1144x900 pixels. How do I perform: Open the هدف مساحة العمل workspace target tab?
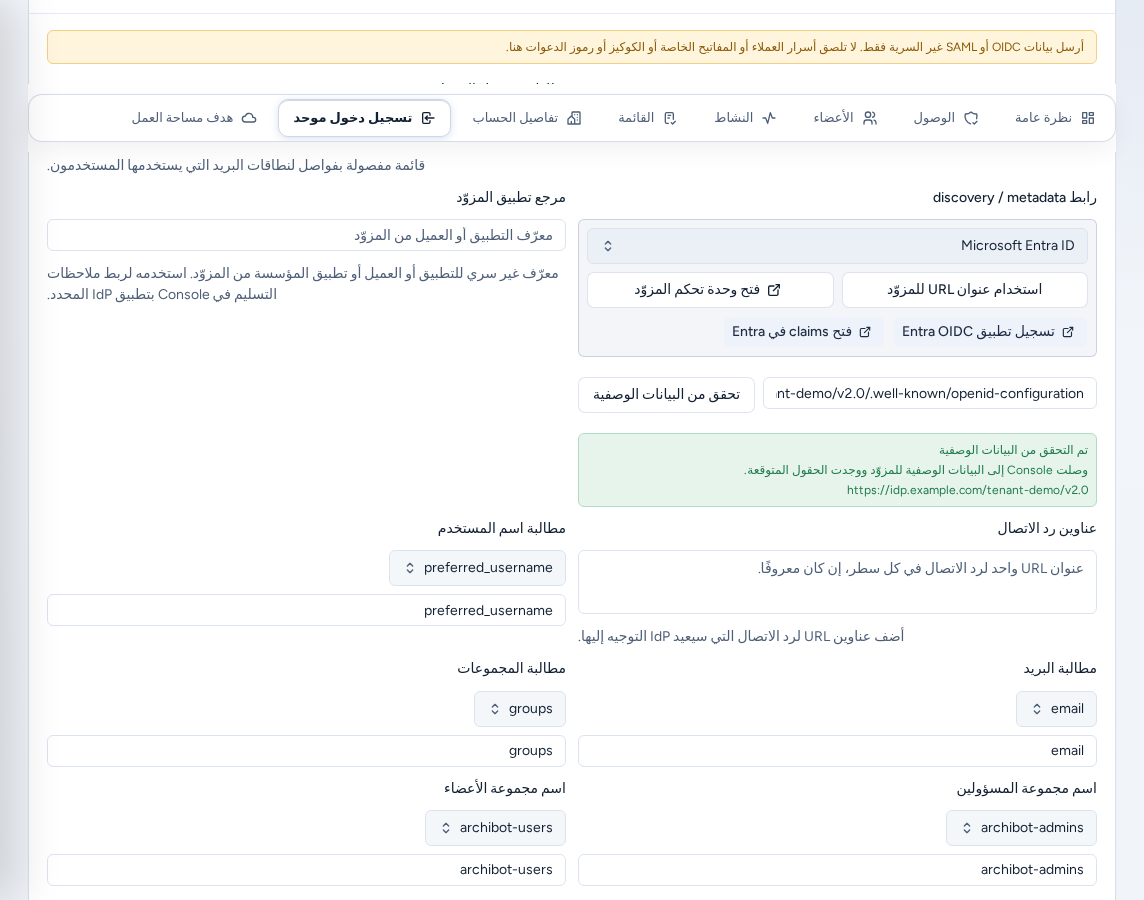click(194, 118)
